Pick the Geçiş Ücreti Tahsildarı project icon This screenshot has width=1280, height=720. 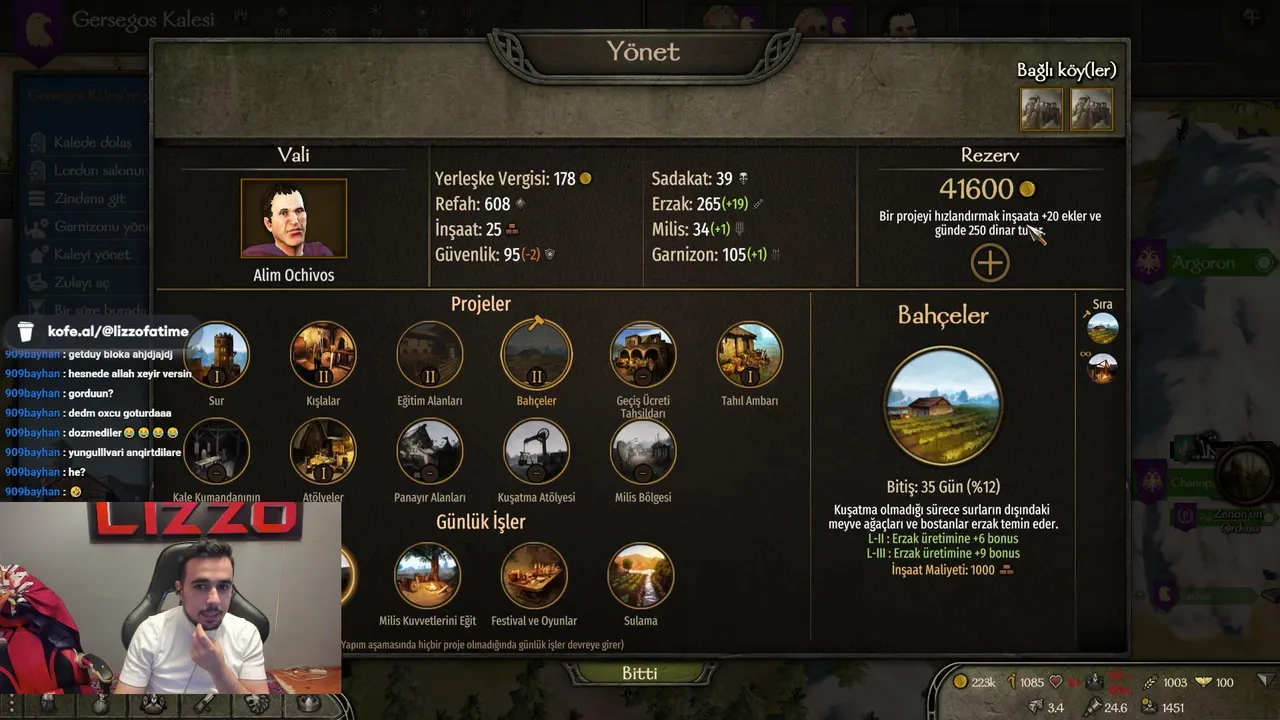[x=643, y=354]
